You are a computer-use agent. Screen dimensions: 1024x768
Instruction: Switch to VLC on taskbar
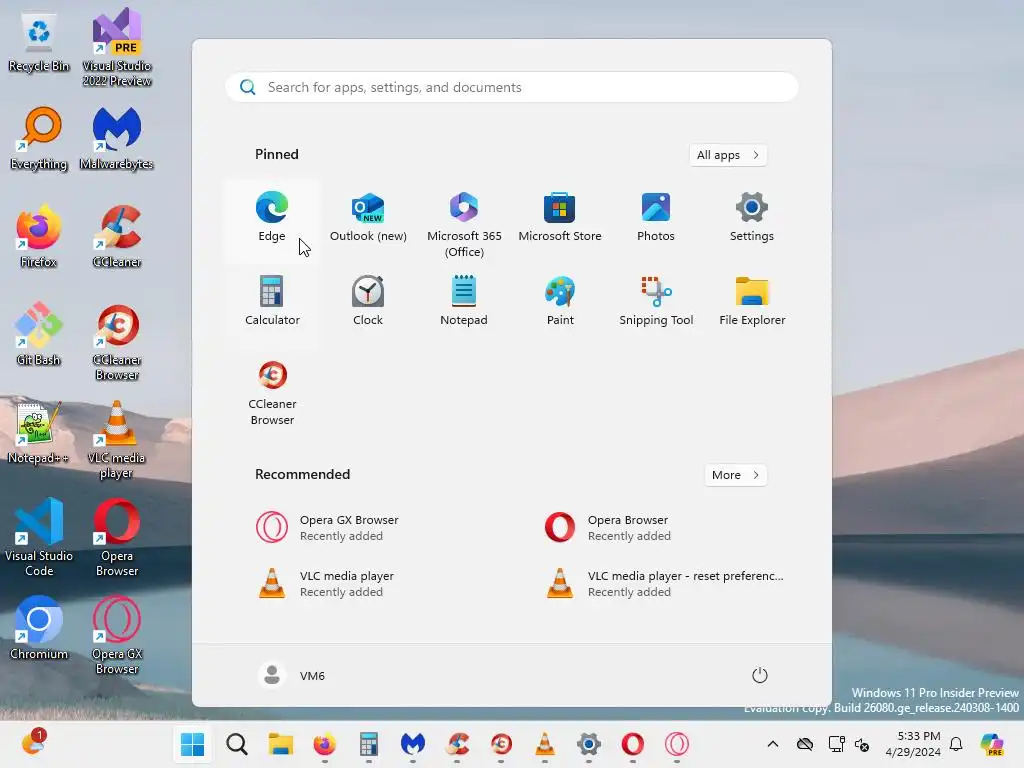(545, 744)
